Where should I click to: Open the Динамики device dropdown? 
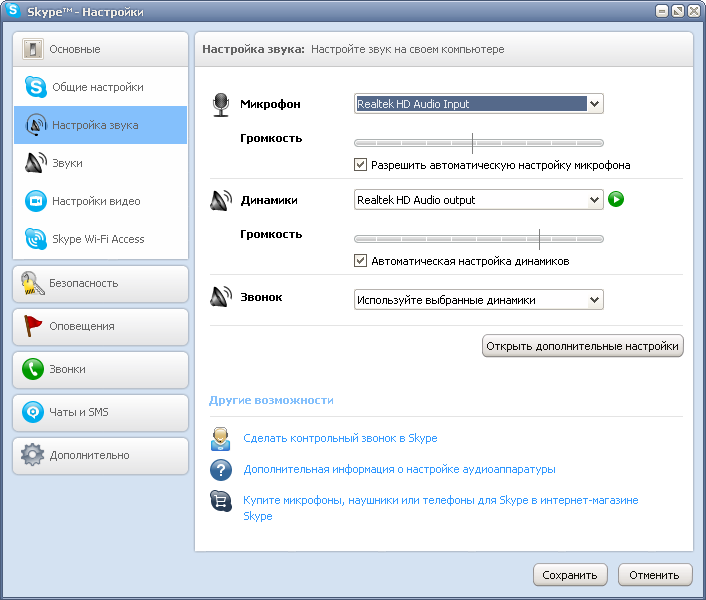point(479,199)
